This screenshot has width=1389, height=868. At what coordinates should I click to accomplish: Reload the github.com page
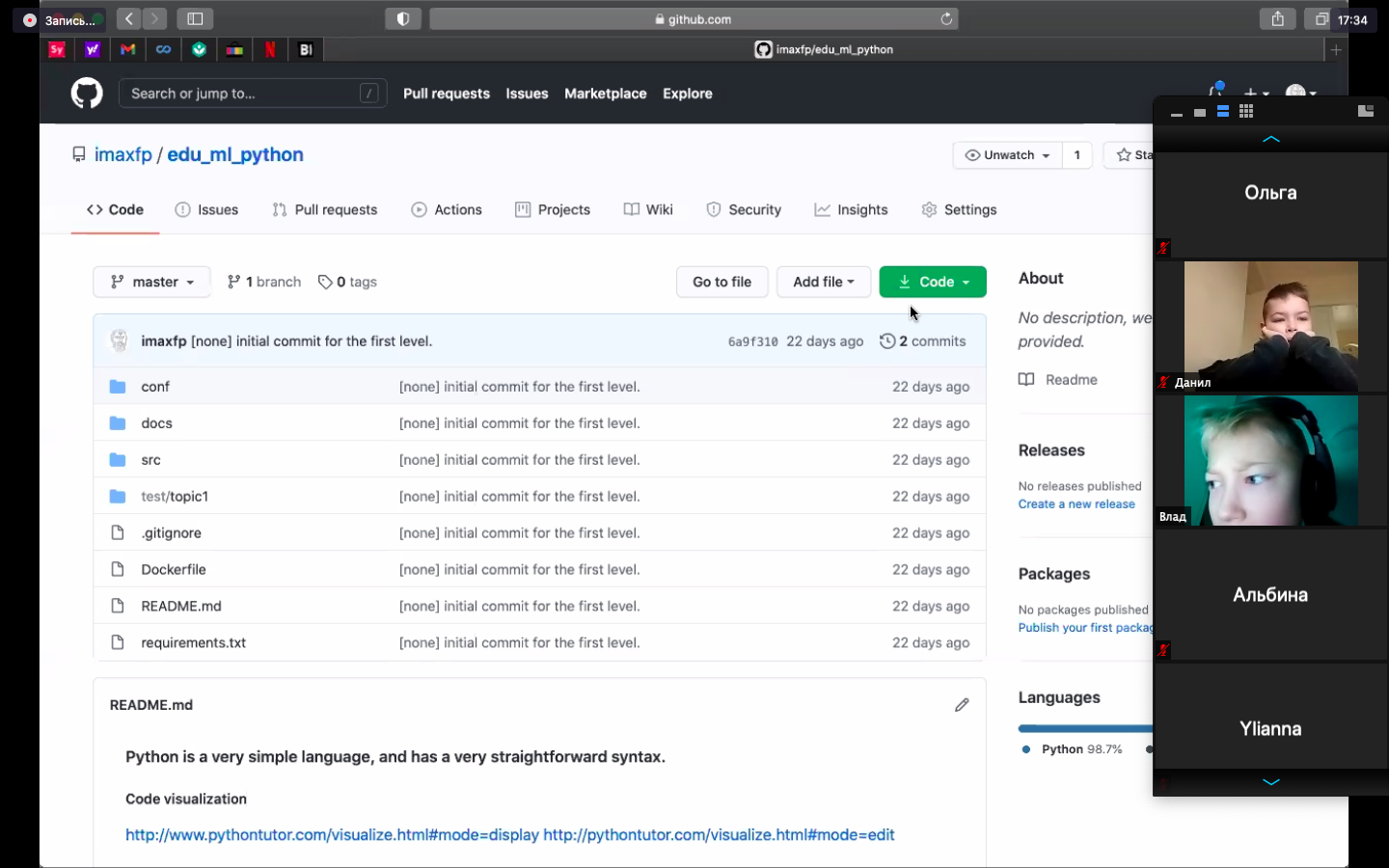pos(946,18)
